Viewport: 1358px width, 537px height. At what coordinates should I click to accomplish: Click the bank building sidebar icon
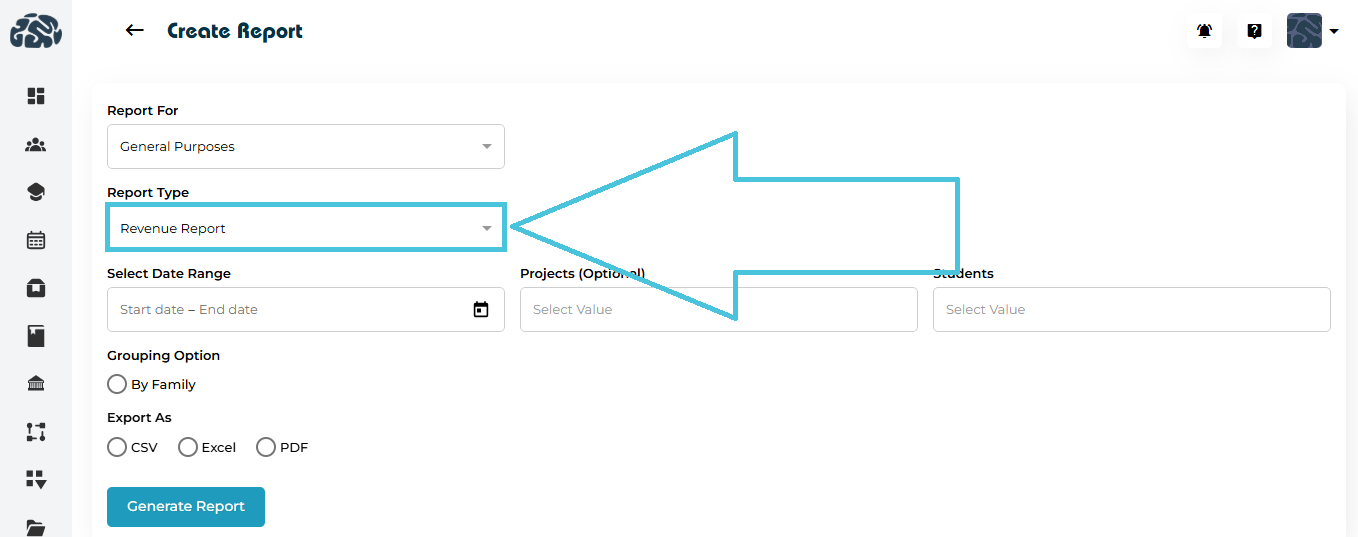point(36,384)
